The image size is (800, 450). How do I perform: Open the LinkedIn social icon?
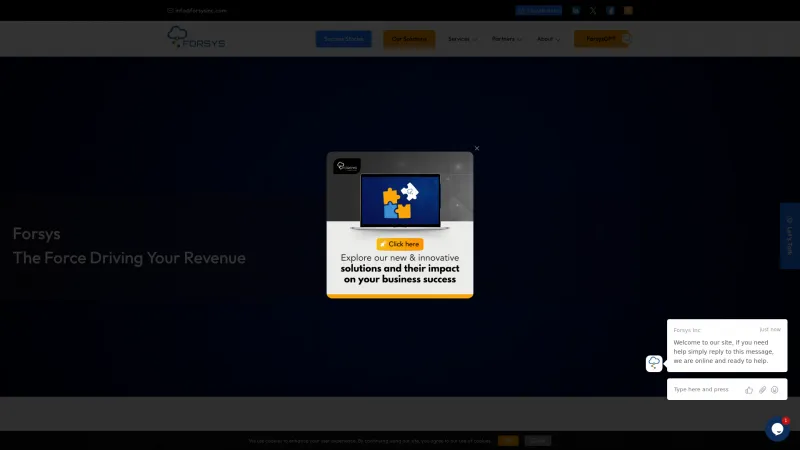576,10
